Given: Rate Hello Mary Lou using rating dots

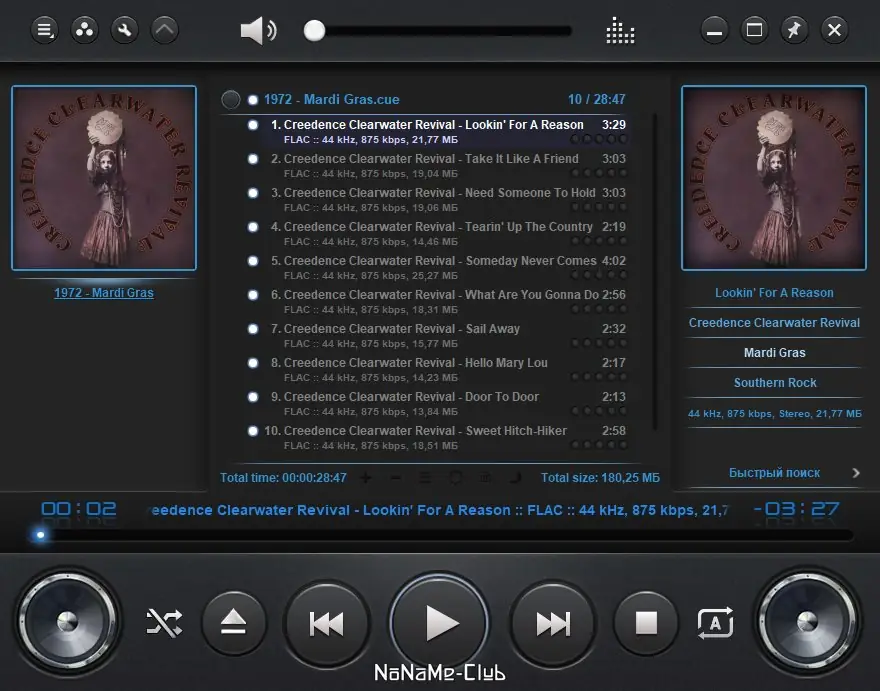Looking at the screenshot, I should pos(599,377).
